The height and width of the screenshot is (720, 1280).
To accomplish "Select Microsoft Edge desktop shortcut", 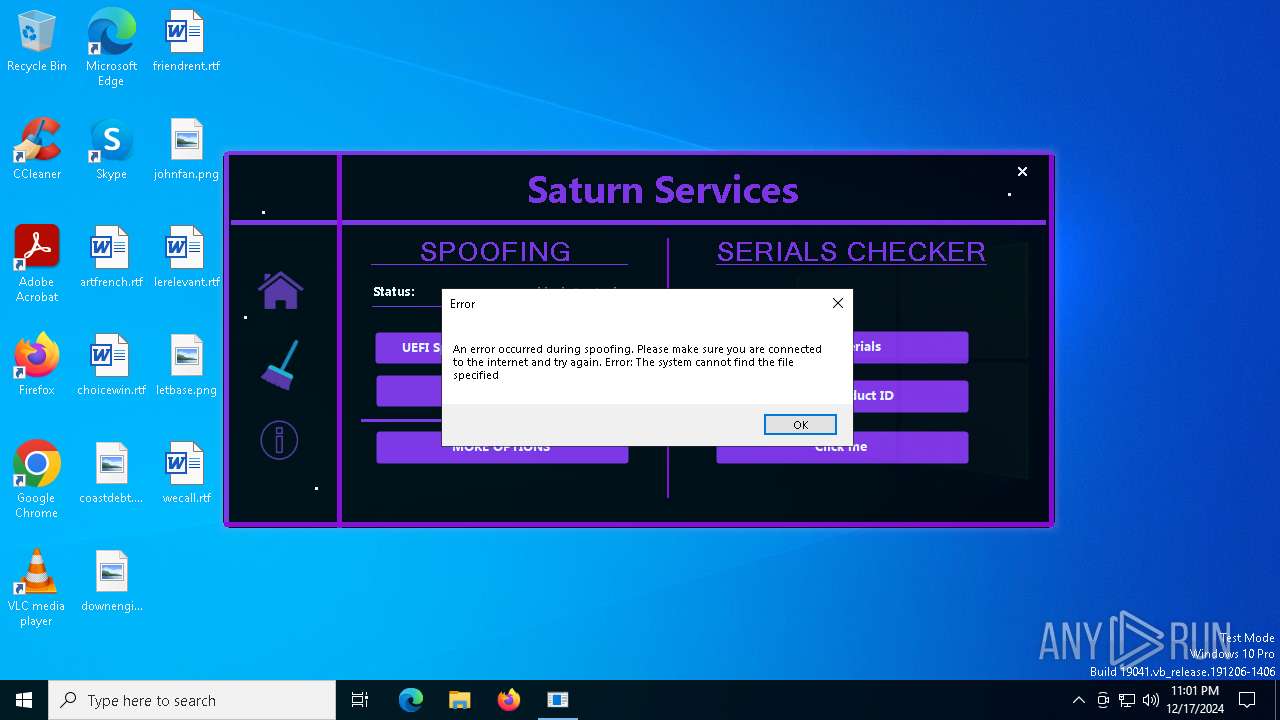I will [111, 48].
